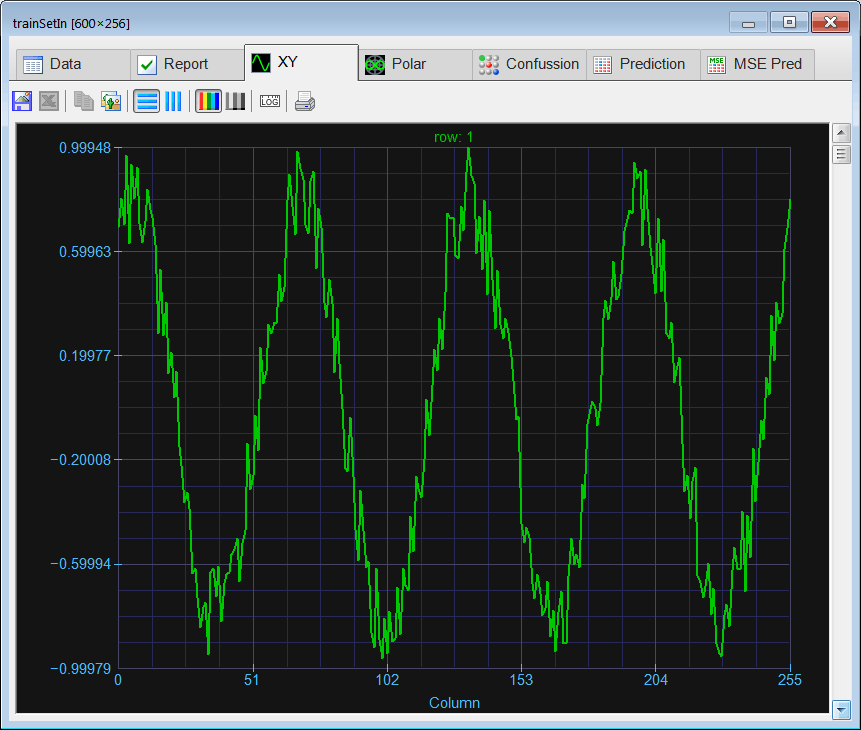
Task: Click the scrollbar thumb grip
Action: 841,154
